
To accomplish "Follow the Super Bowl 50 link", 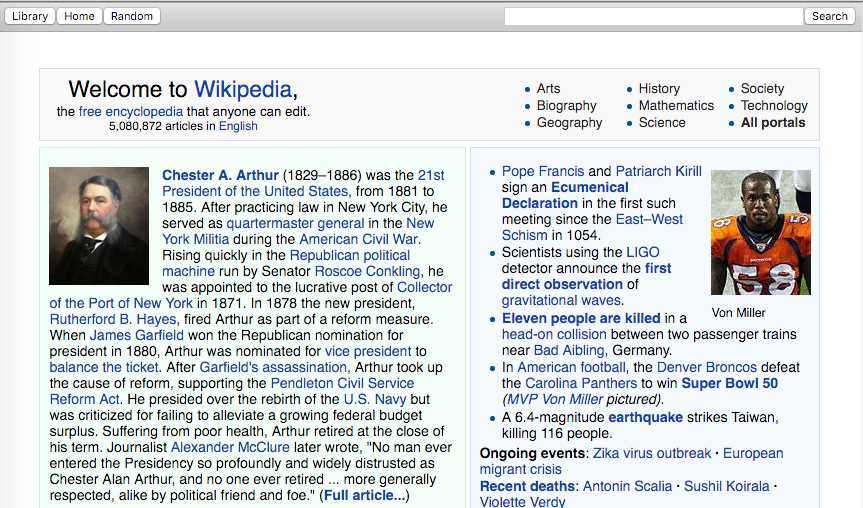I will point(729,383).
